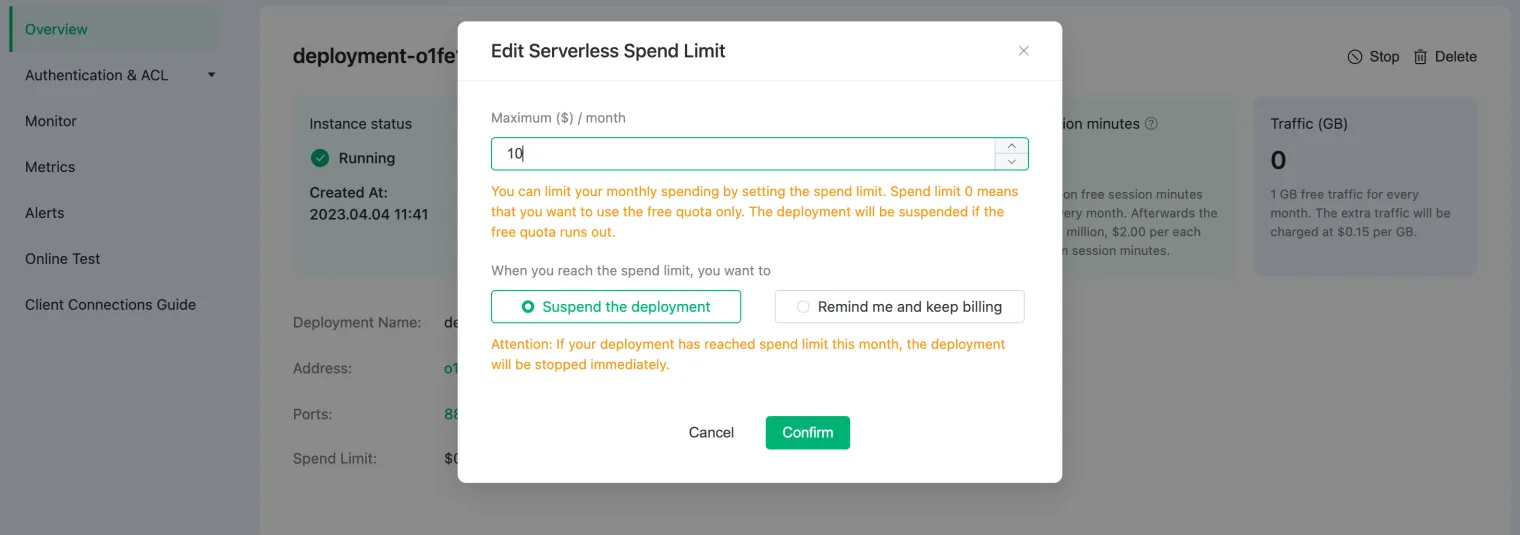Cancel the spend limit edit
The image size is (1520, 535).
pos(711,433)
